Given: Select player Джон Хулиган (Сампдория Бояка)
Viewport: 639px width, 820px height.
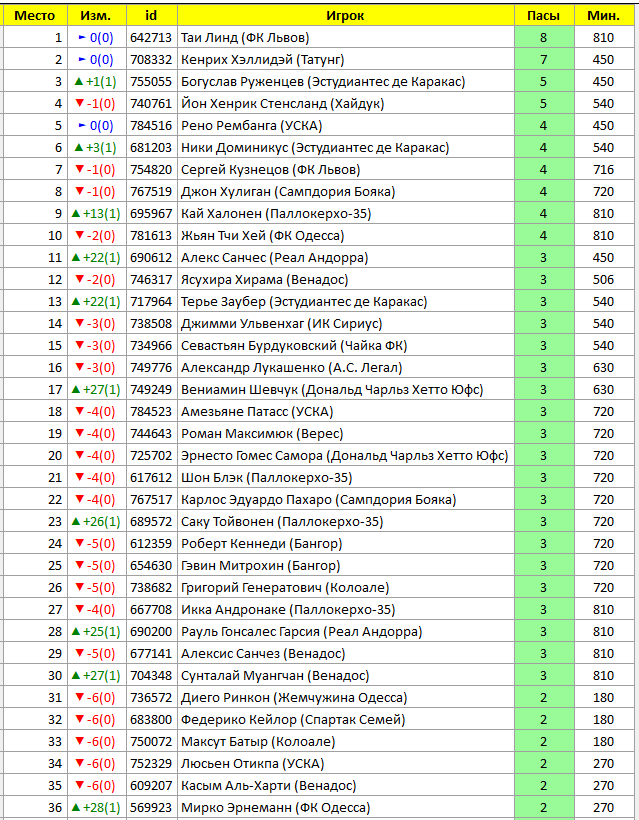Looking at the screenshot, I should coord(288,191).
